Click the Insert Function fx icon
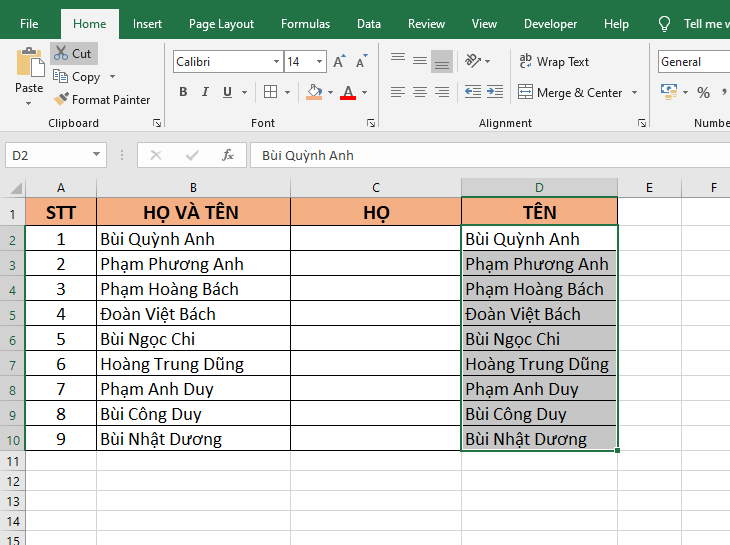 click(x=227, y=155)
